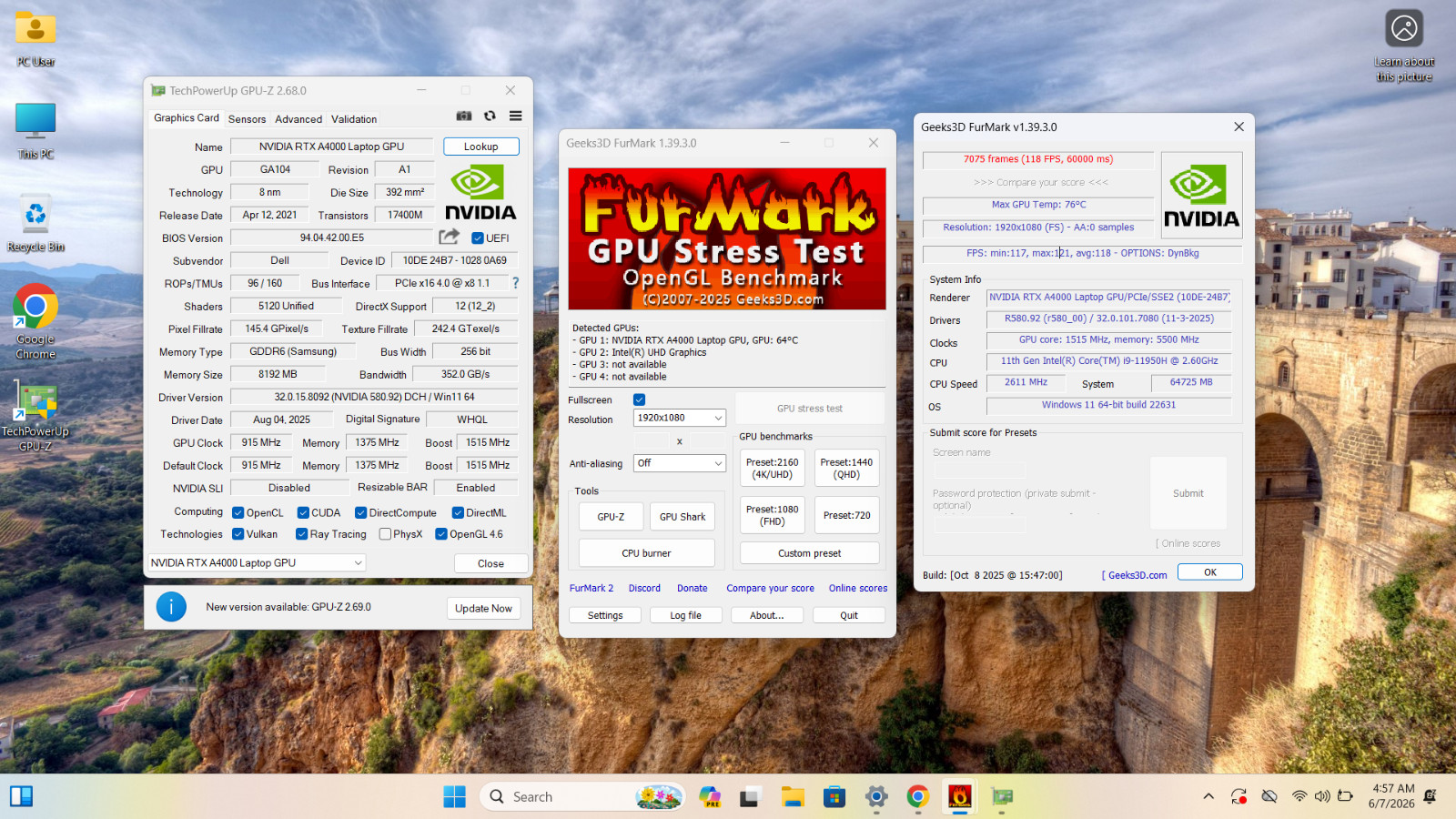Open the FurMark Resolution dropdown

point(680,418)
